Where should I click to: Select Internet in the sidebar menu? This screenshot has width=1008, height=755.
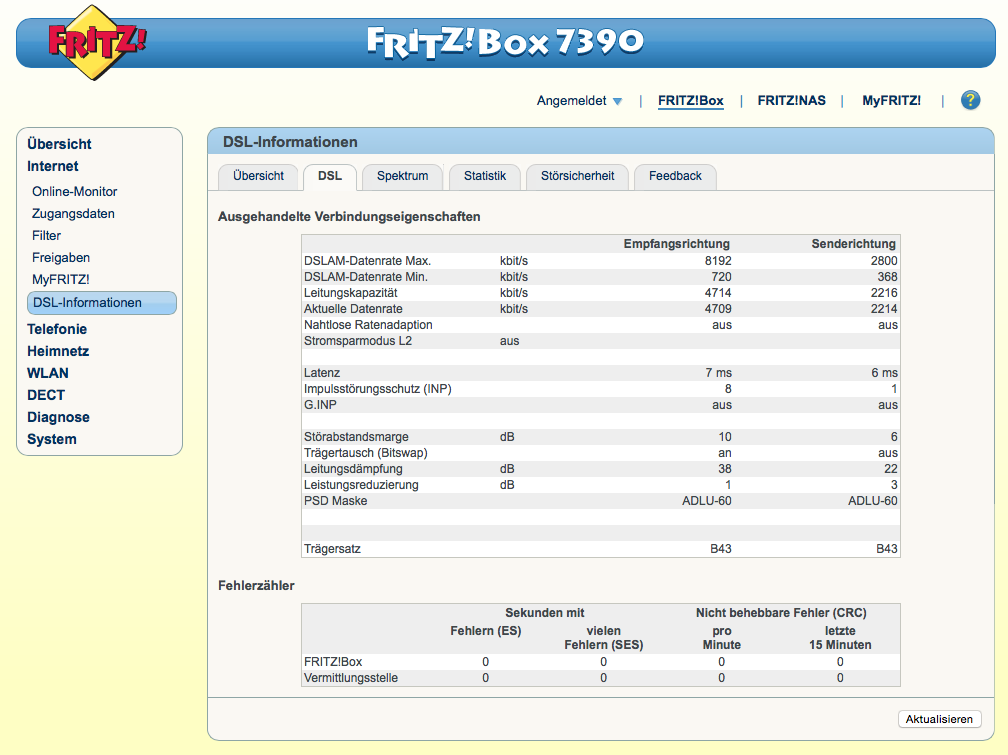pyautogui.click(x=53, y=166)
